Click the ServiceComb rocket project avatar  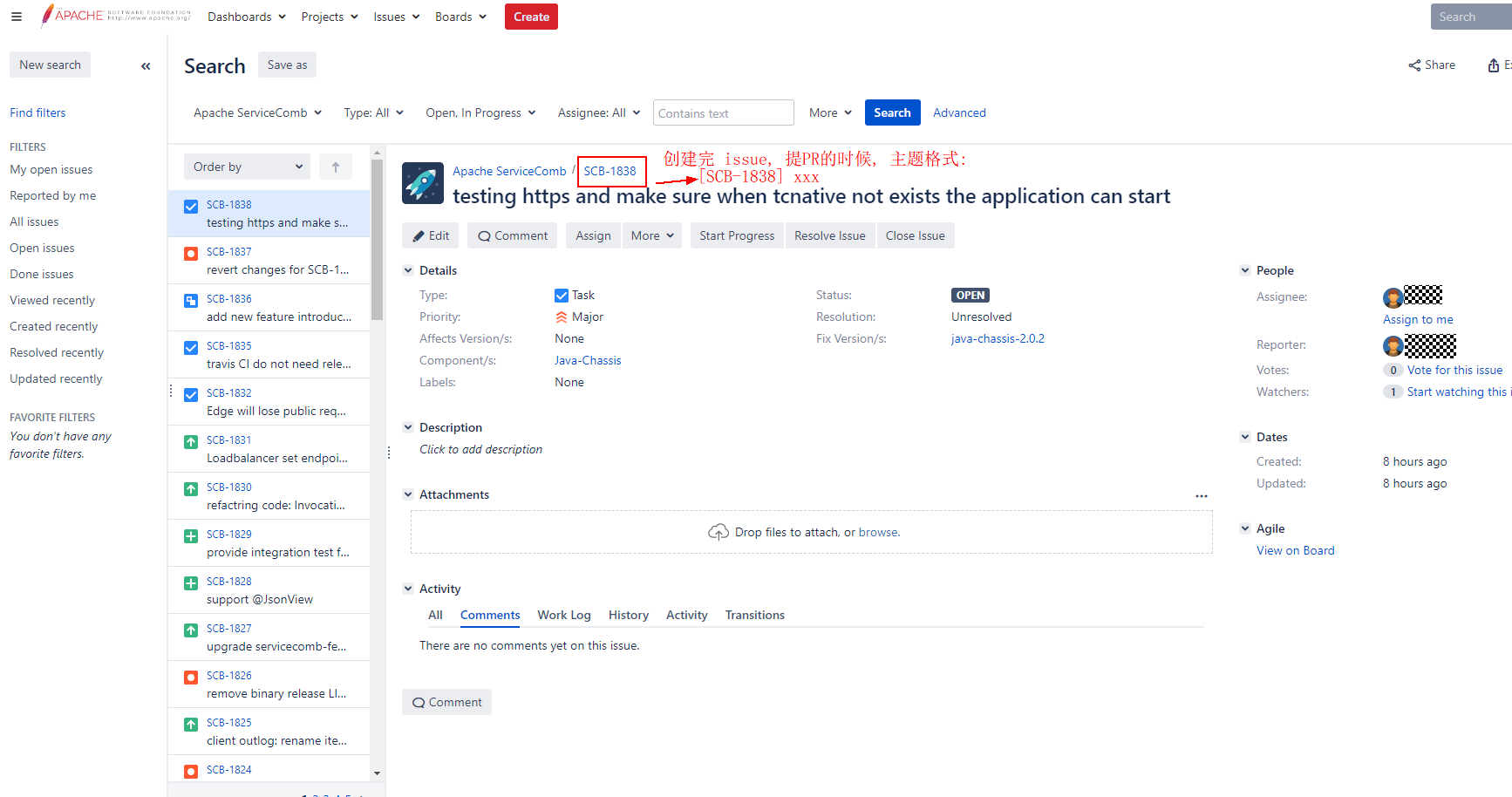423,183
